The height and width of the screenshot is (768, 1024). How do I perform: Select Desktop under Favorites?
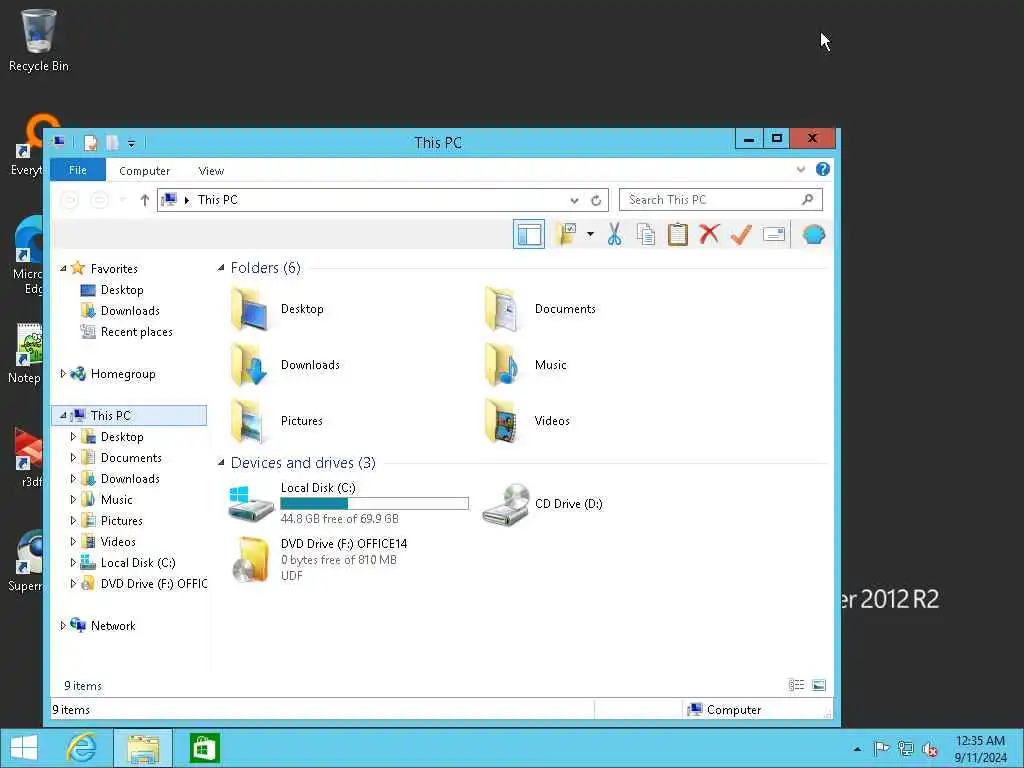click(x=121, y=290)
